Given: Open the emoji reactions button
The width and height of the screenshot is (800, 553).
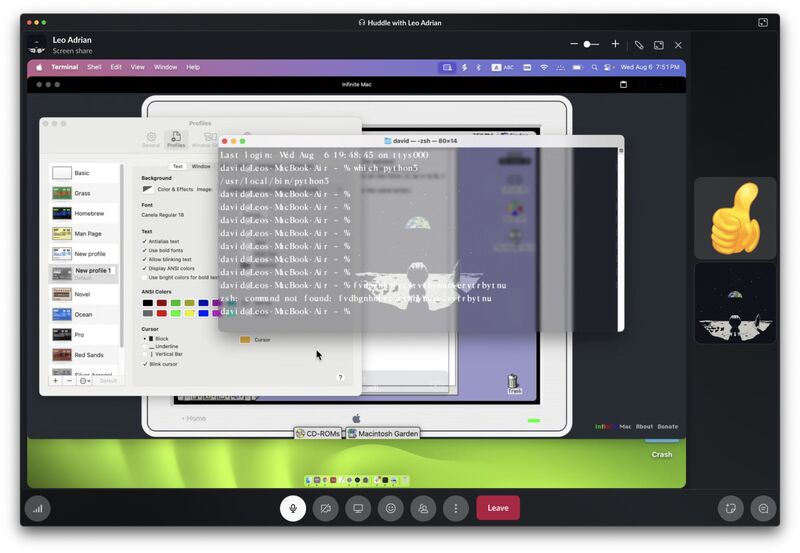Looking at the screenshot, I should pos(391,508).
